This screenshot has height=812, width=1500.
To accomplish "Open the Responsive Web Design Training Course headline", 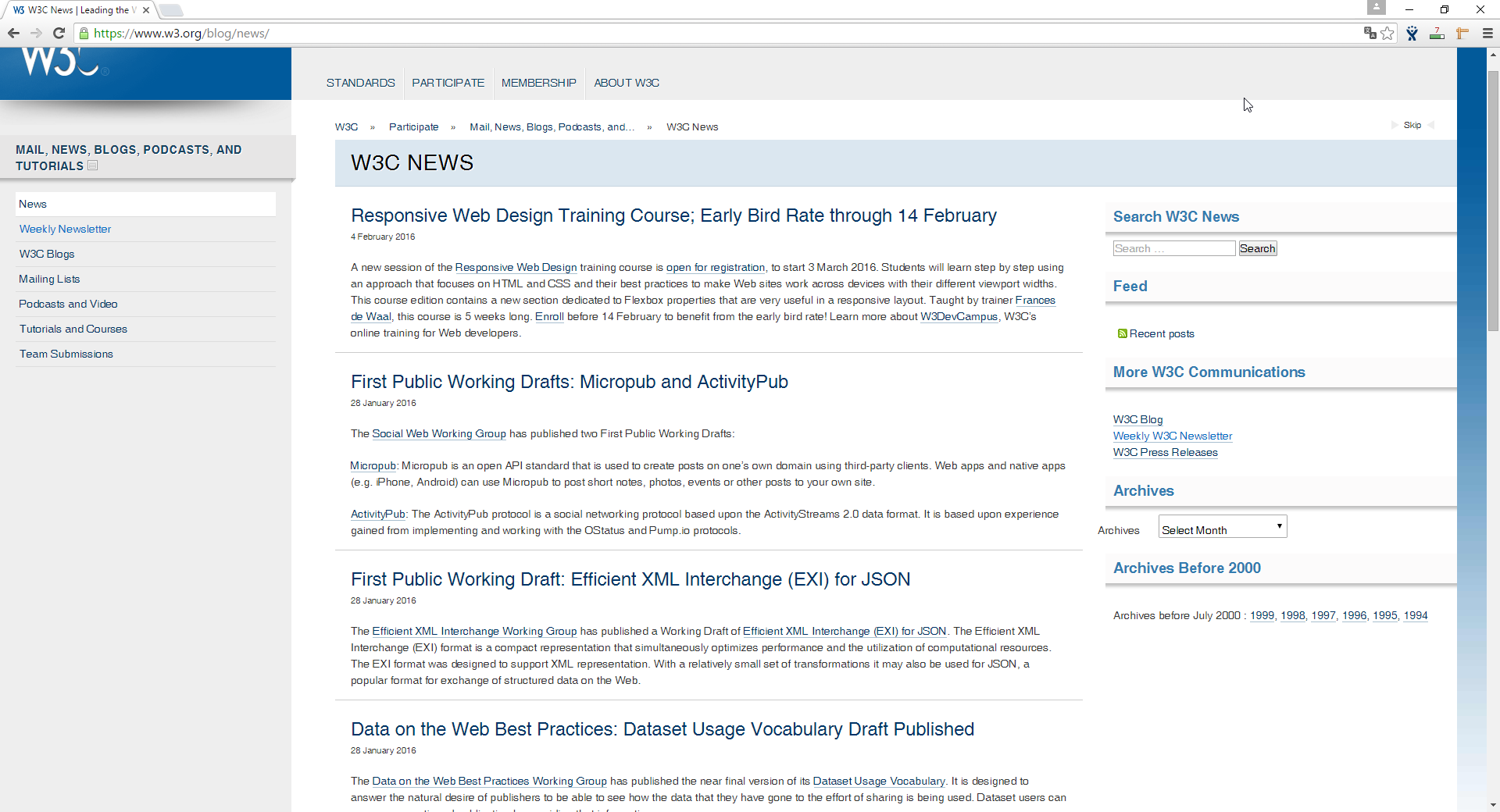I will pos(673,215).
